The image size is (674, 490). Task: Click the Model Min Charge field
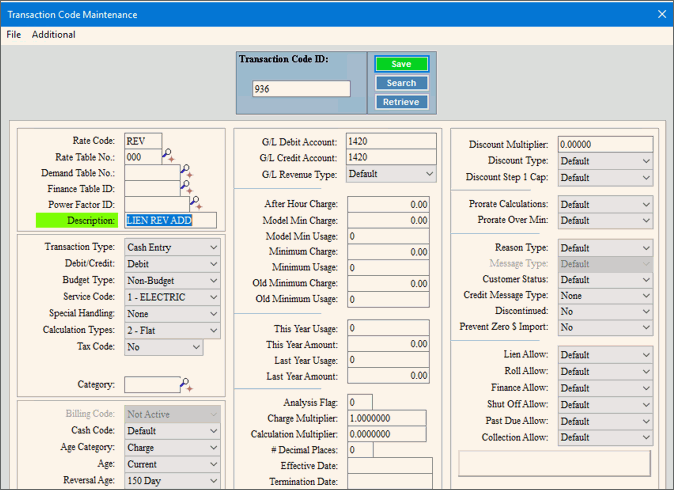pos(388,220)
